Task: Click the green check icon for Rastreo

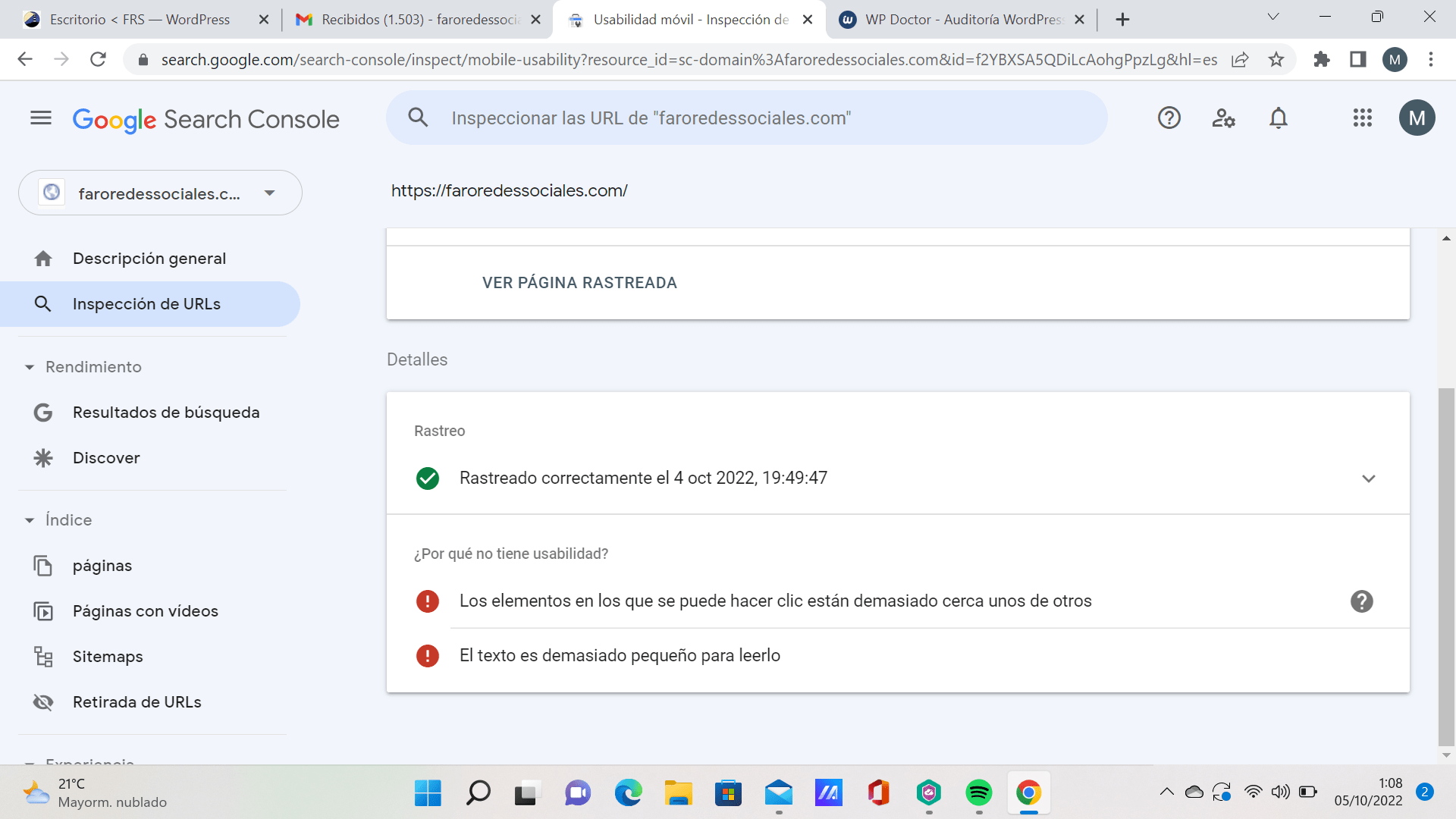Action: pyautogui.click(x=428, y=479)
